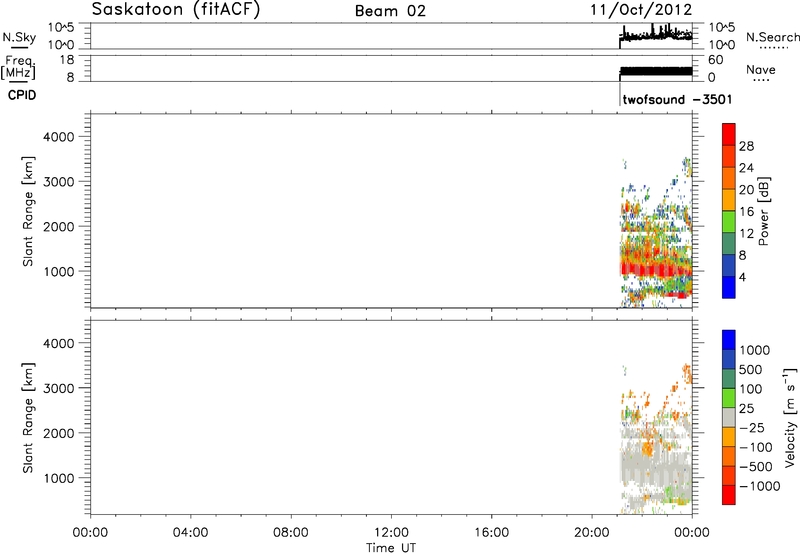The image size is (800, 554).
Task: Click '4000' tick on power panel axis
Action: tap(58, 137)
